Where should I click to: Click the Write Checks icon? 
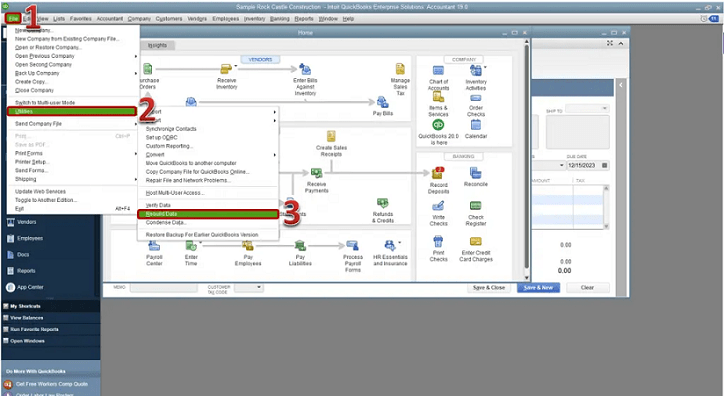click(438, 206)
